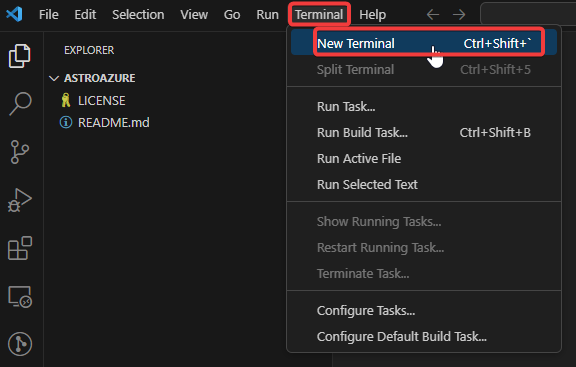Open the Run menu
Screen dimensions: 576x367
point(267,15)
